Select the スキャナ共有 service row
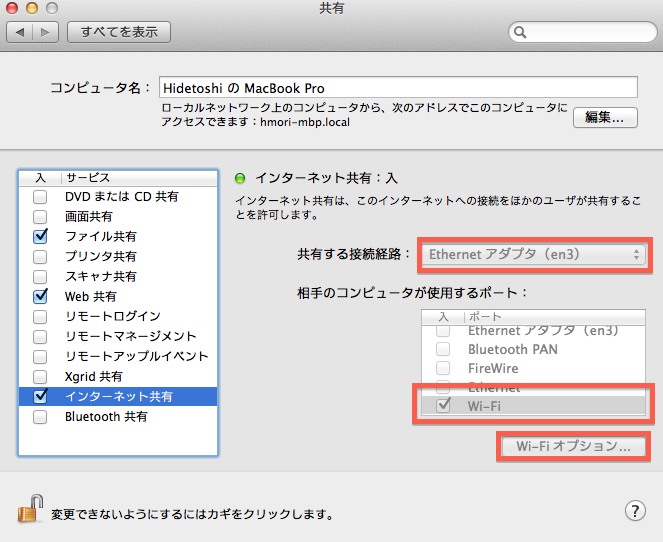This screenshot has height=542, width=663. (x=118, y=276)
